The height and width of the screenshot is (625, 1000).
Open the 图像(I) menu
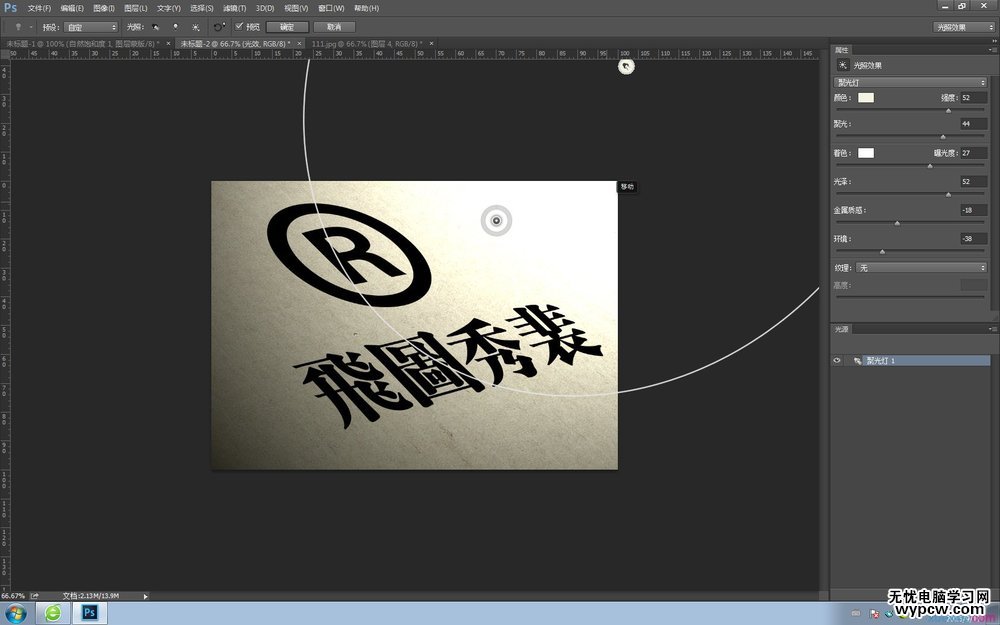(x=103, y=8)
